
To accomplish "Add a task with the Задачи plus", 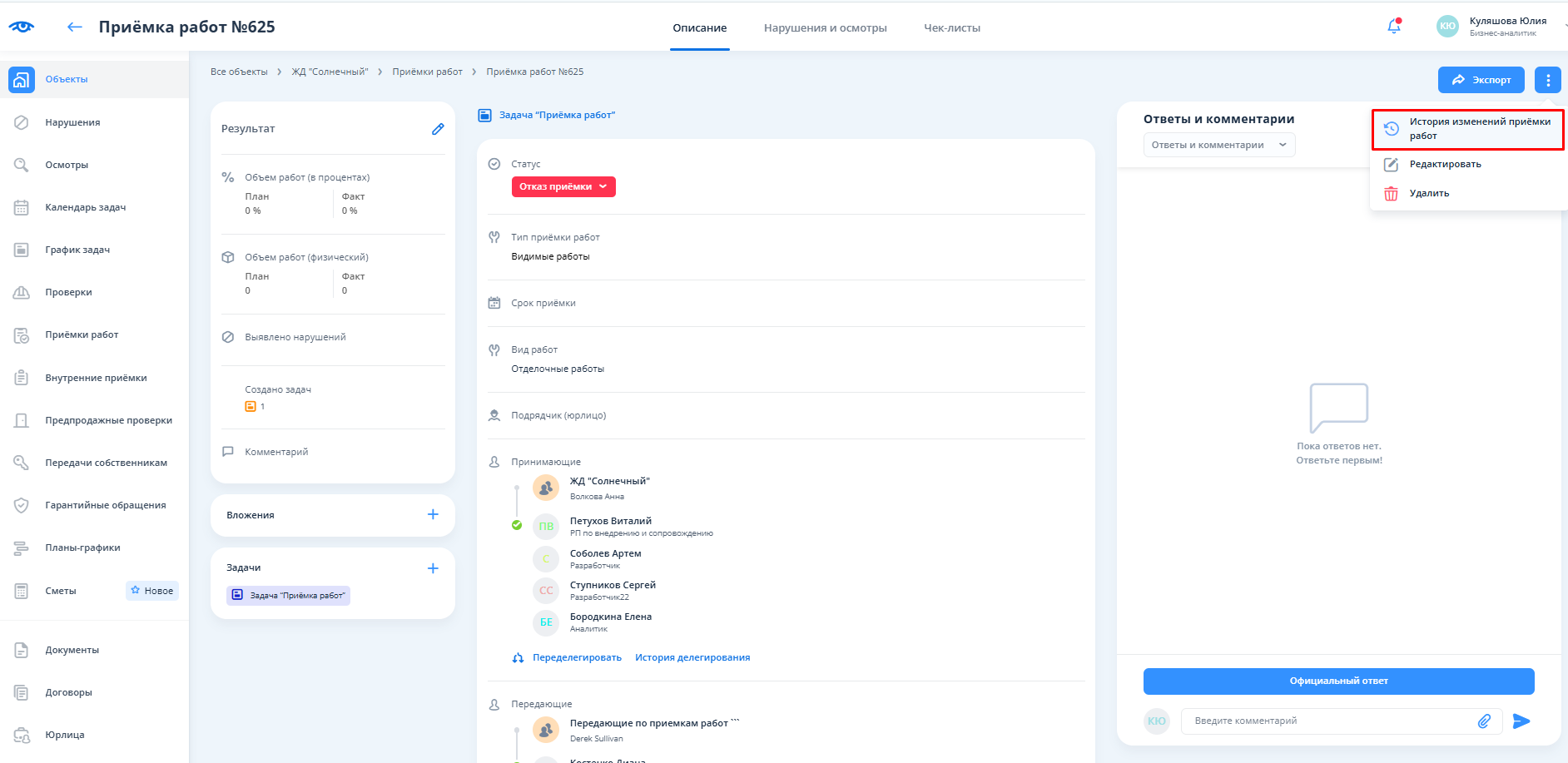I will coord(433,568).
